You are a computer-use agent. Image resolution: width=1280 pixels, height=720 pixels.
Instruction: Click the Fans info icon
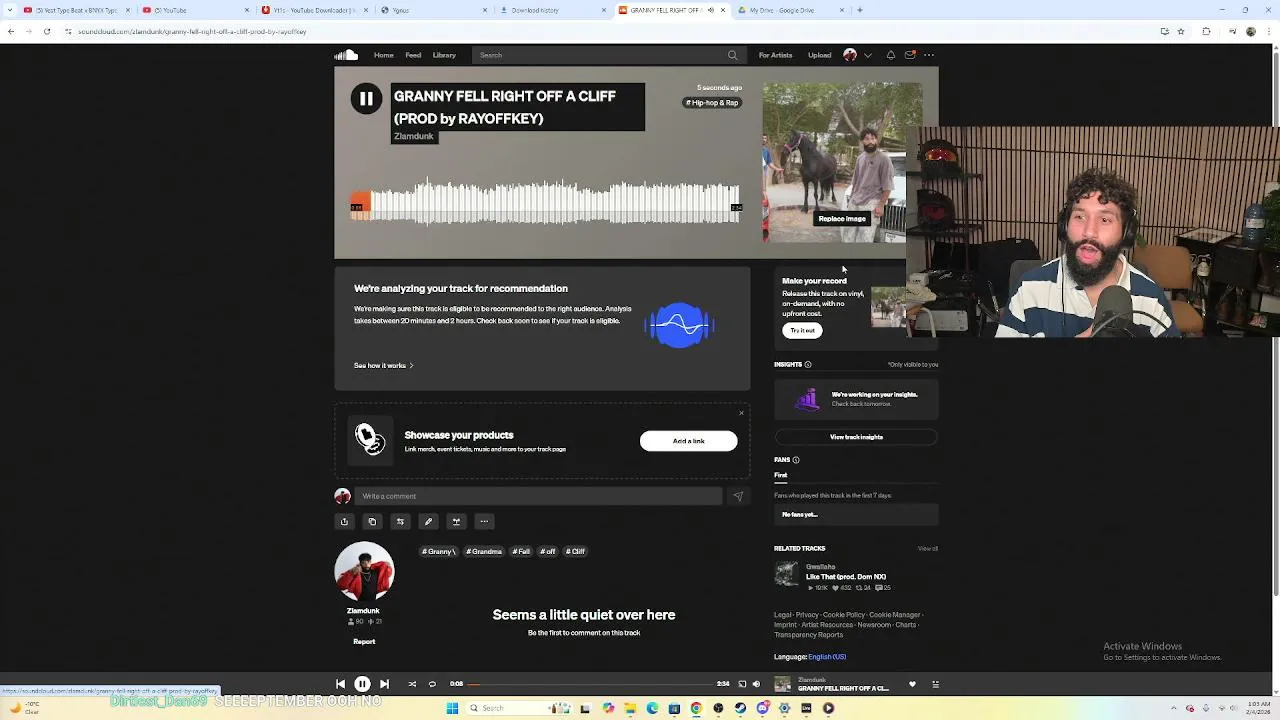tap(796, 460)
